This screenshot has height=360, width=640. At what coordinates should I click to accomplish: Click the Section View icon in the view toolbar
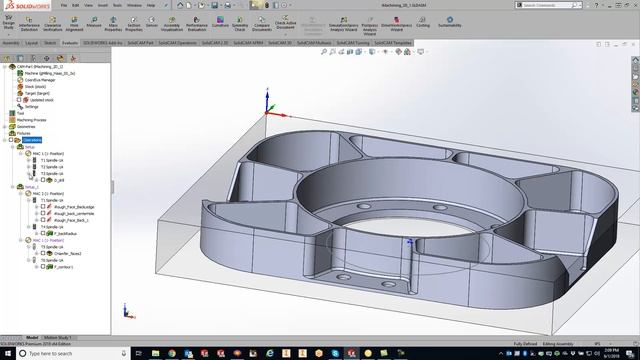[350, 52]
